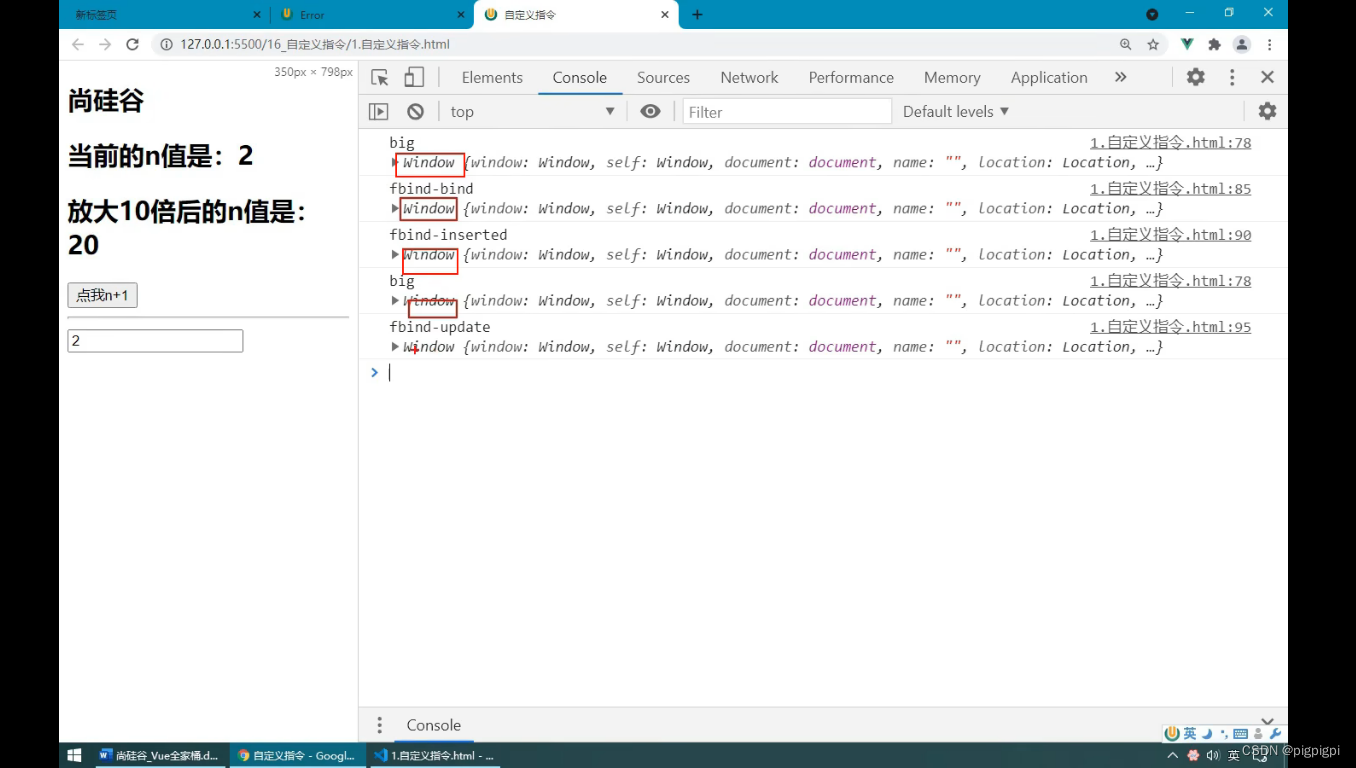
Task: Open the Vue devtools extension icon
Action: pos(1187,44)
